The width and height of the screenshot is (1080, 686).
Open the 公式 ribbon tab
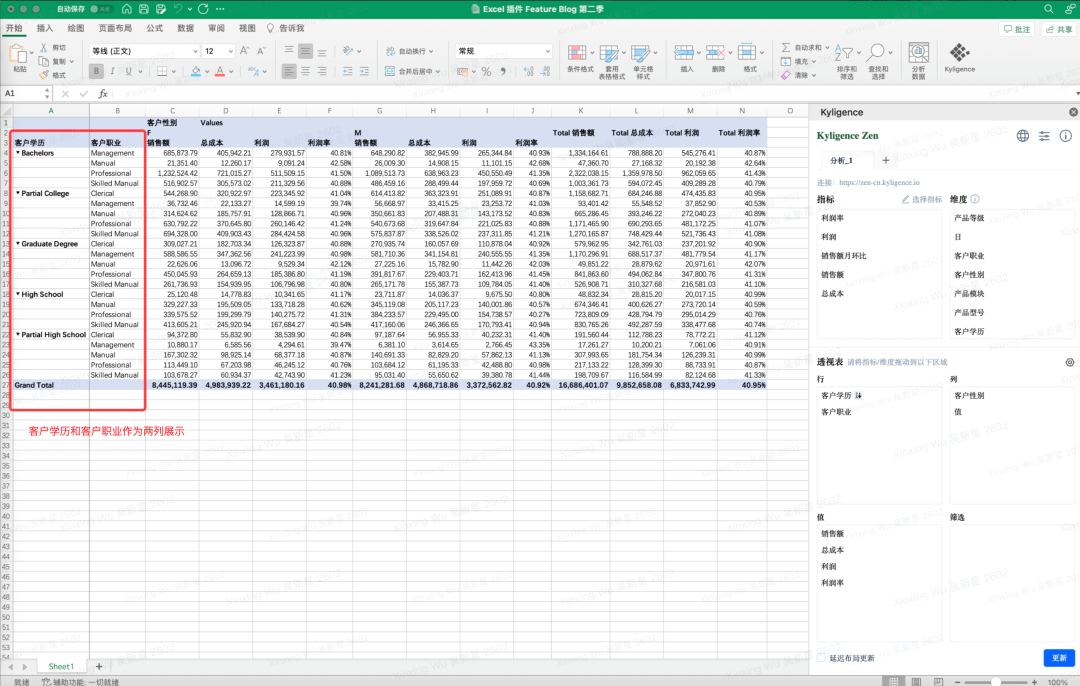point(154,28)
